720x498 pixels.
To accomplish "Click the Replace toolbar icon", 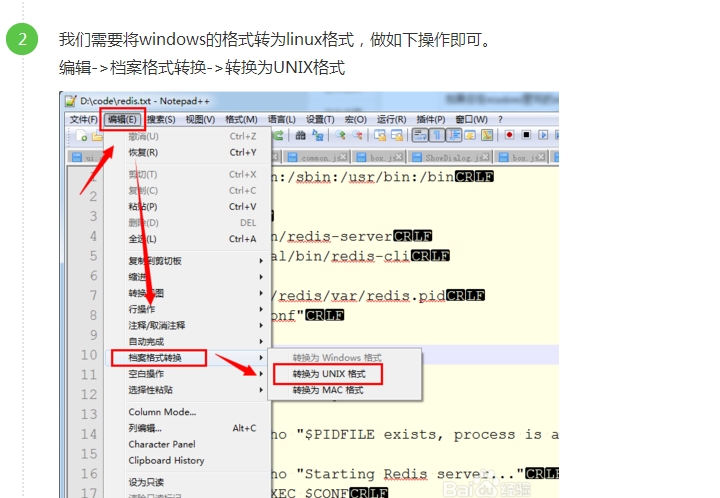I will coord(317,135).
